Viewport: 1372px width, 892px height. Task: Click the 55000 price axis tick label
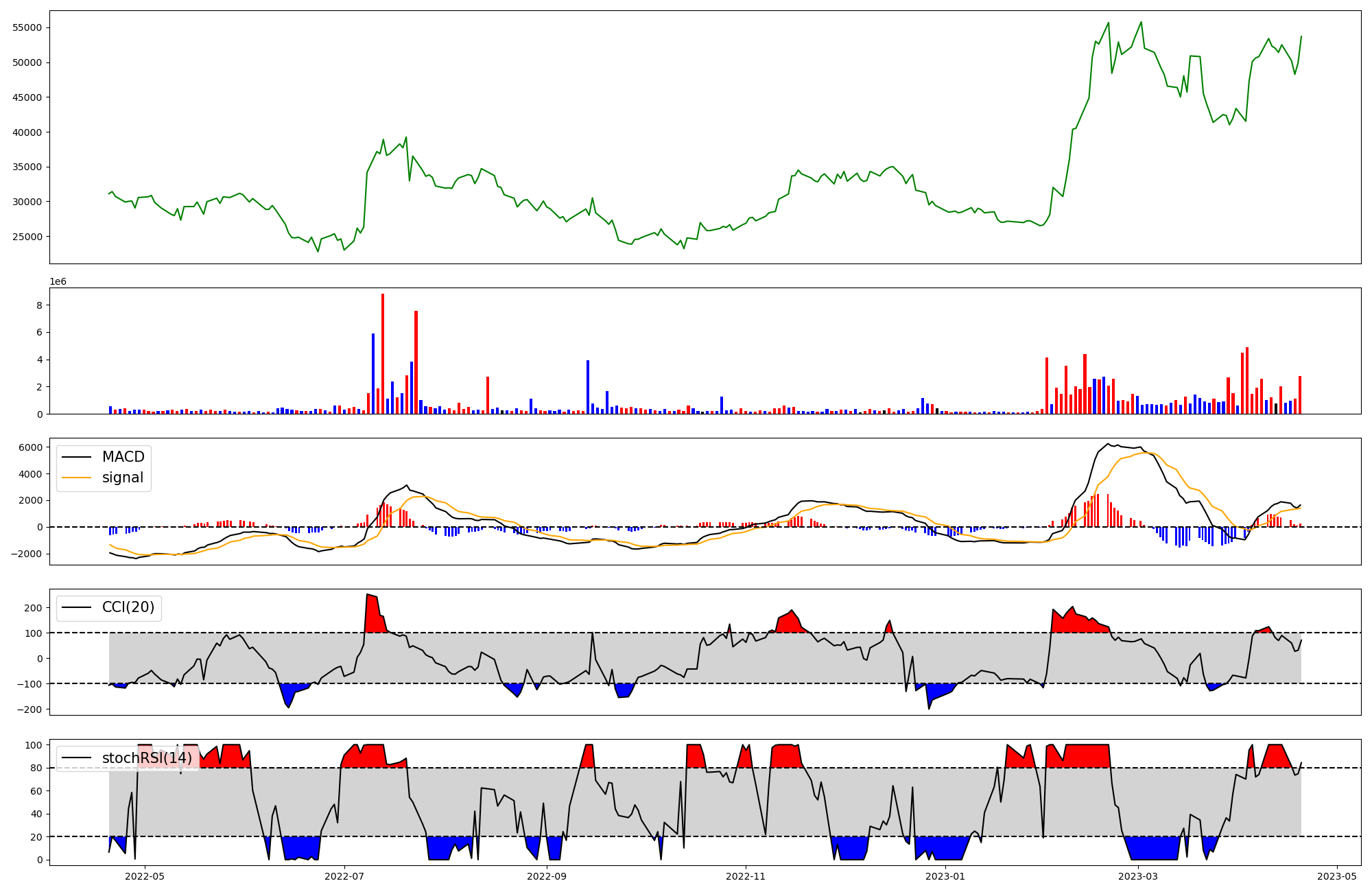(x=27, y=28)
